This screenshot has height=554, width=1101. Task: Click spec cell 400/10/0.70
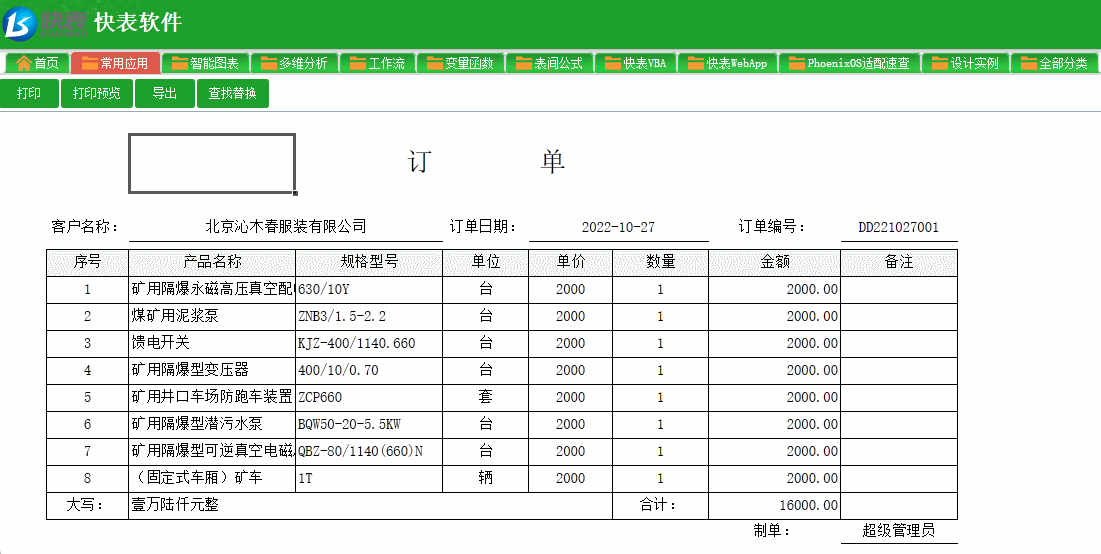pyautogui.click(x=369, y=370)
